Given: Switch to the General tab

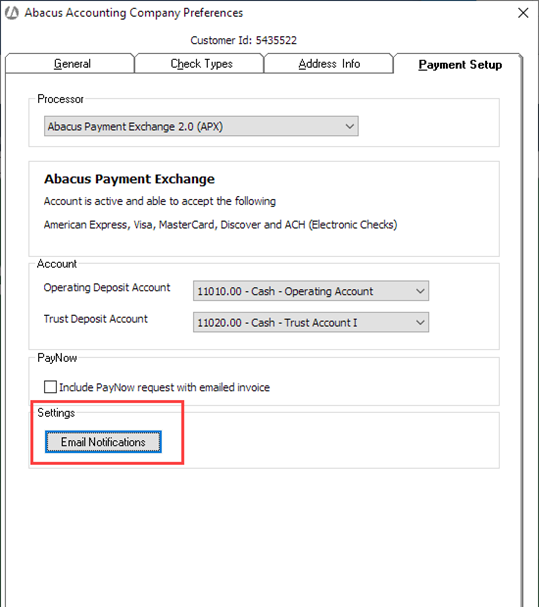Looking at the screenshot, I should [x=70, y=63].
